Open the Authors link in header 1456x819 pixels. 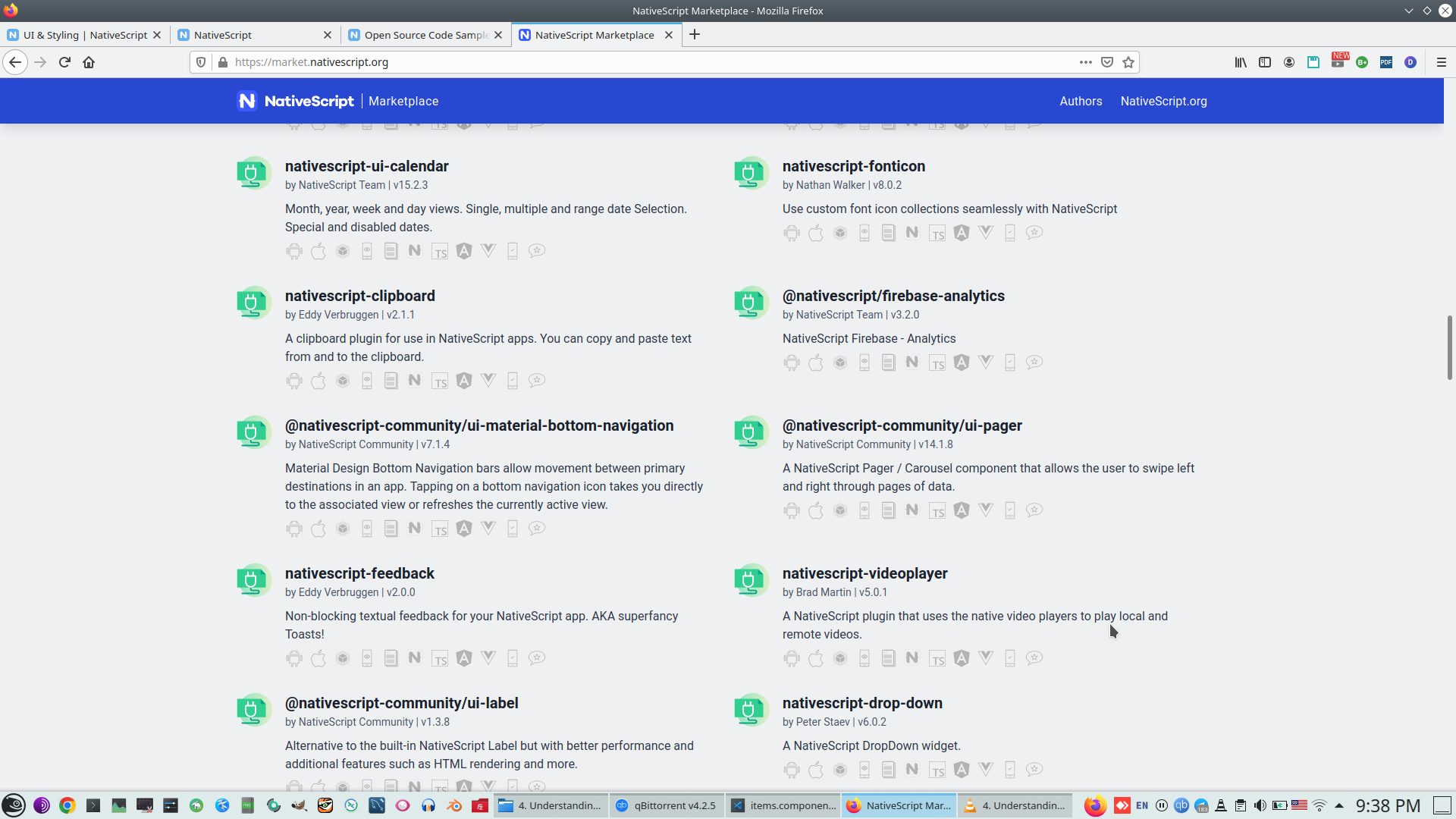[1081, 101]
